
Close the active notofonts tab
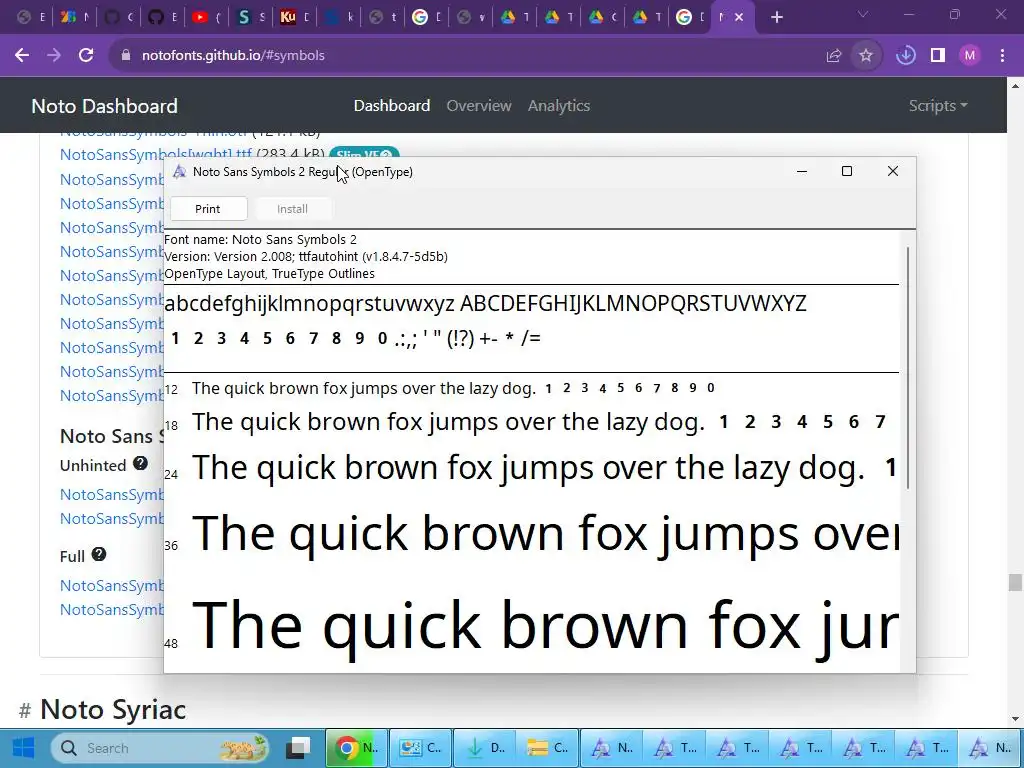point(739,18)
